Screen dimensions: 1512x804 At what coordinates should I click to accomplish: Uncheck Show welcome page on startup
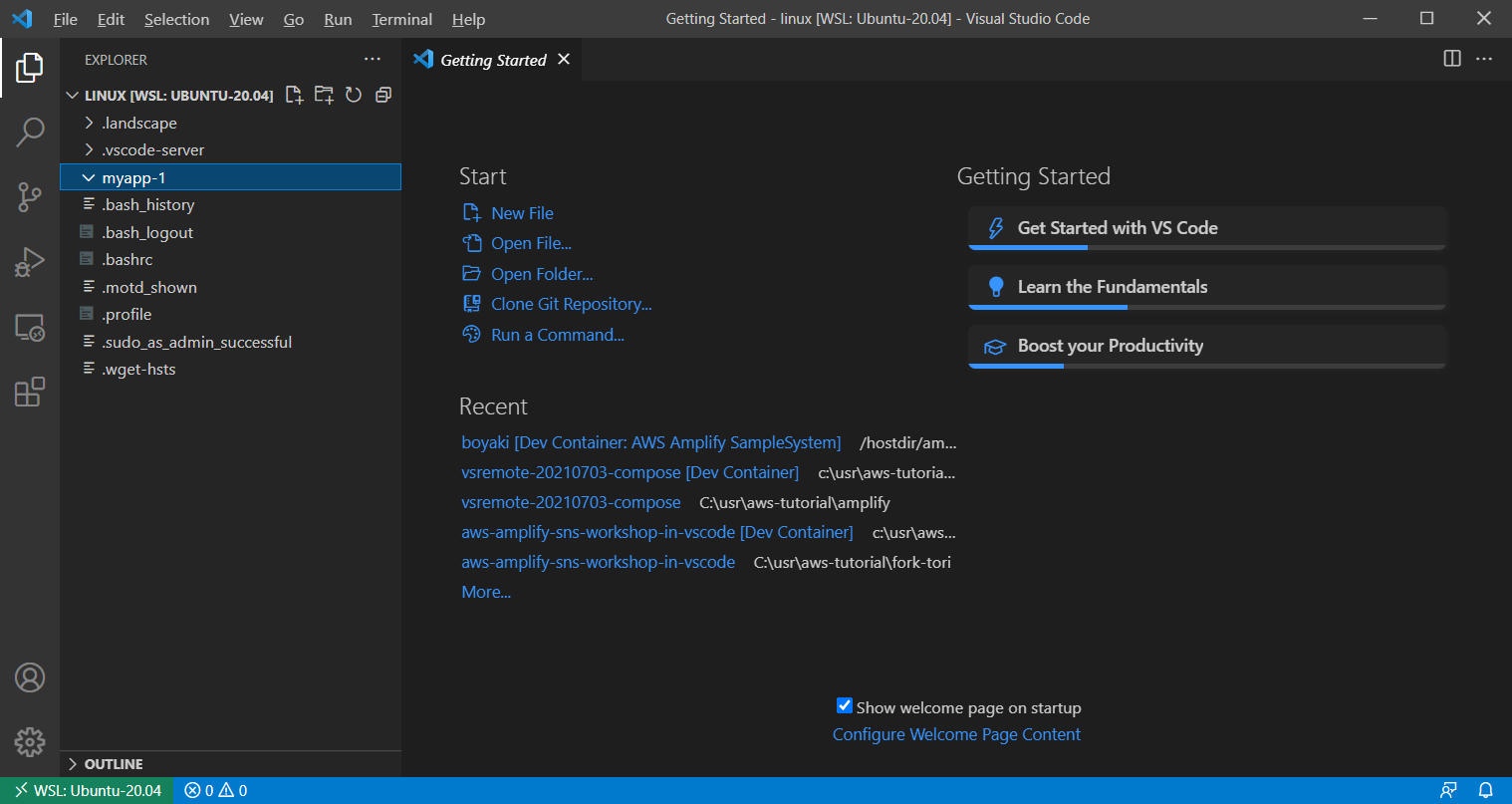(x=845, y=705)
